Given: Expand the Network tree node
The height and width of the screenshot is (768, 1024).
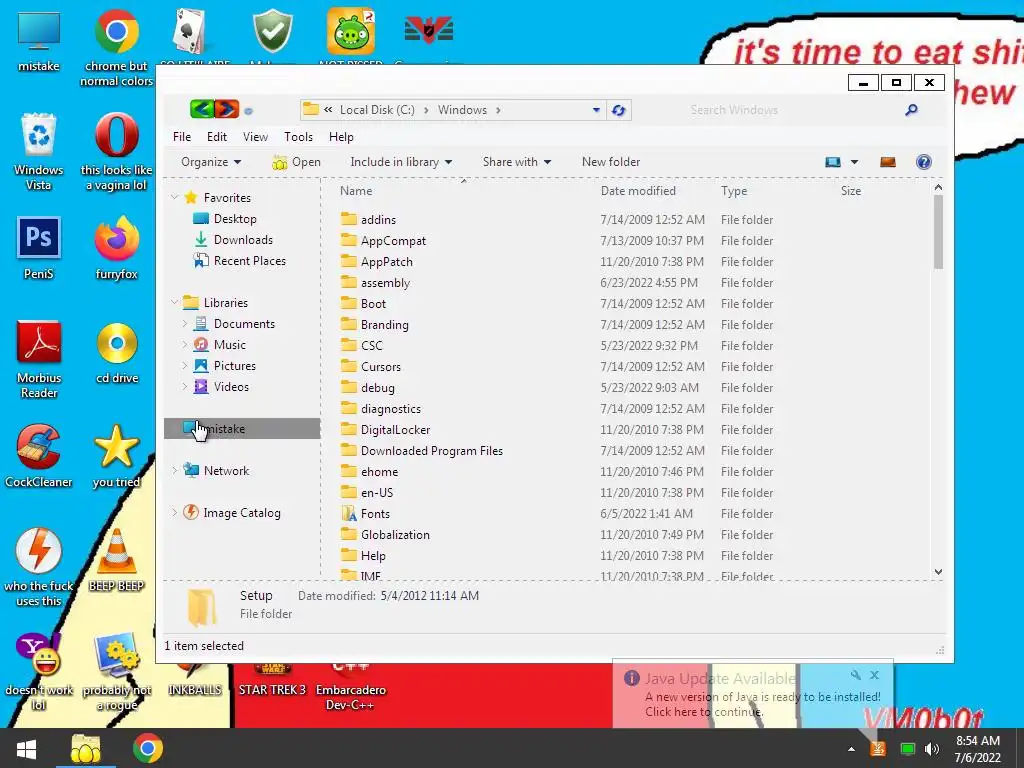Looking at the screenshot, I should [x=174, y=470].
